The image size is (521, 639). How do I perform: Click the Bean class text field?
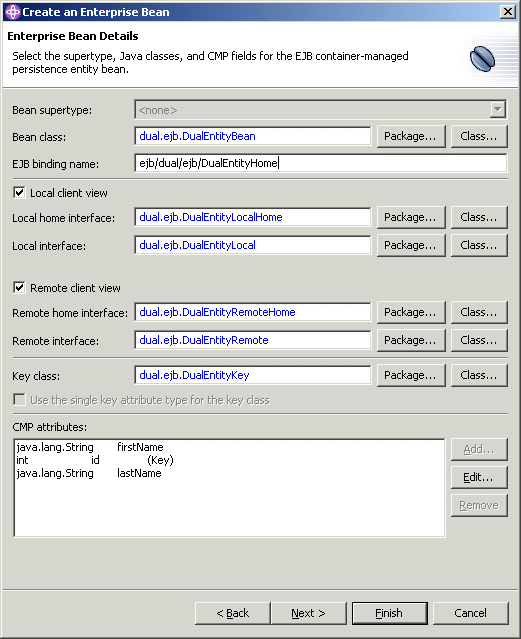253,136
